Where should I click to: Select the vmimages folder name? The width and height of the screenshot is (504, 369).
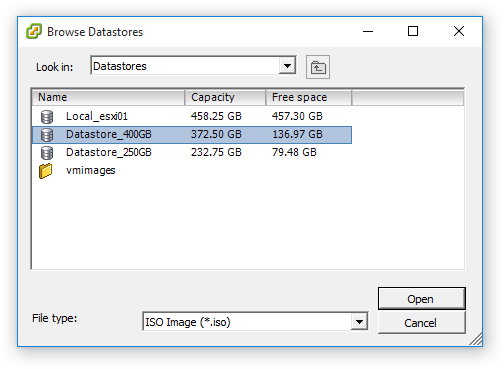click(x=91, y=170)
